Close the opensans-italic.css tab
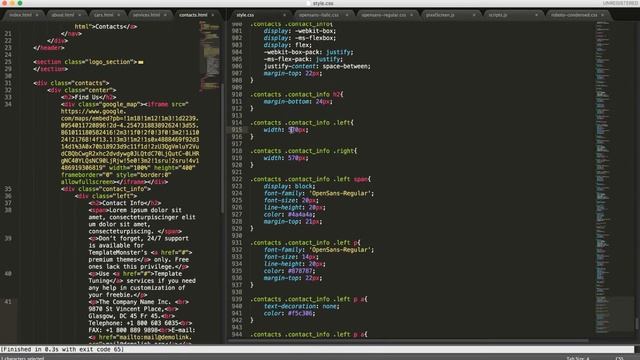Image resolution: width=640 pixels, height=360 pixels. (347, 15)
